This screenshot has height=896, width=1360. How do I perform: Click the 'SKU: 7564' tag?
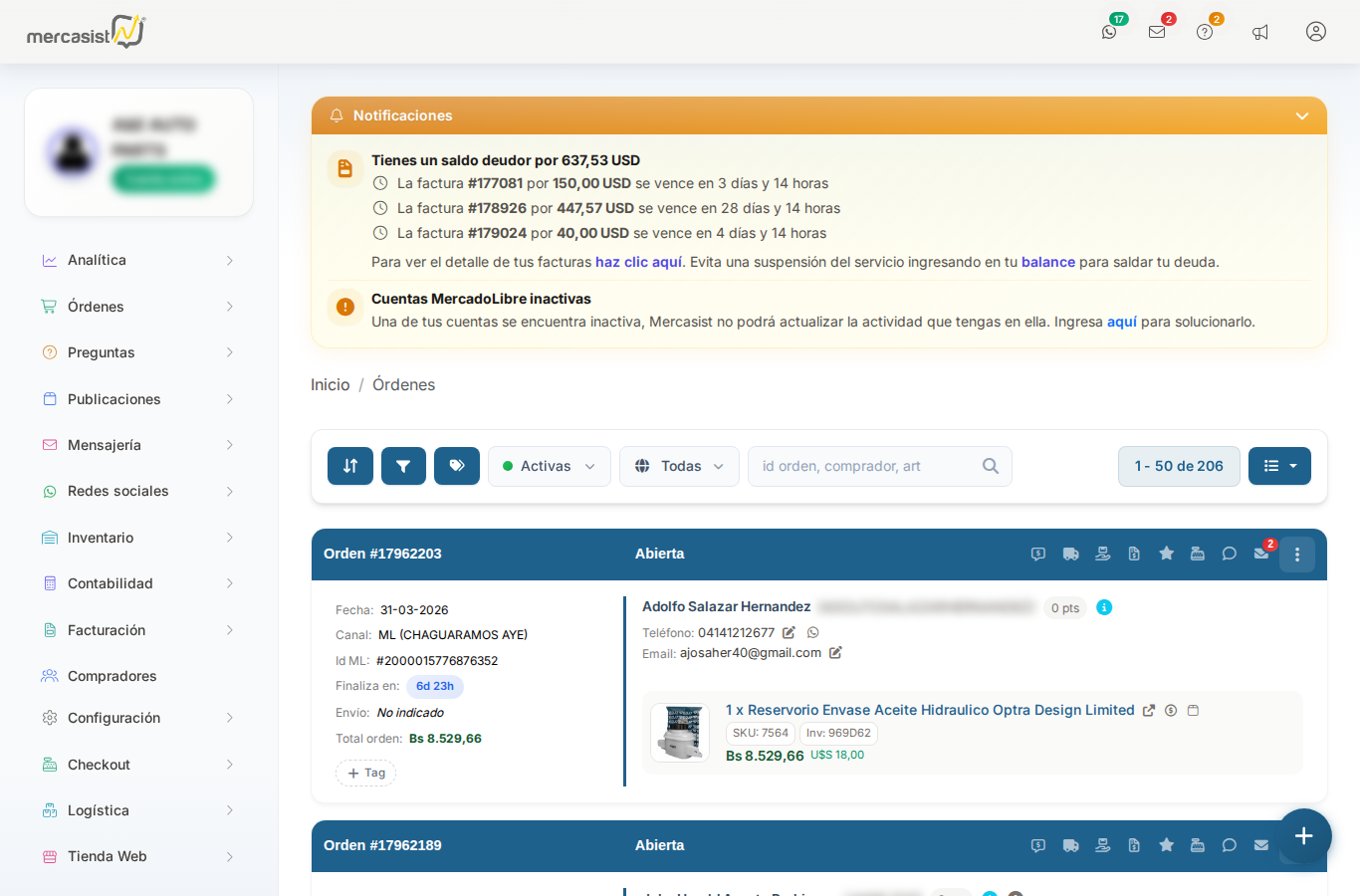tap(761, 733)
